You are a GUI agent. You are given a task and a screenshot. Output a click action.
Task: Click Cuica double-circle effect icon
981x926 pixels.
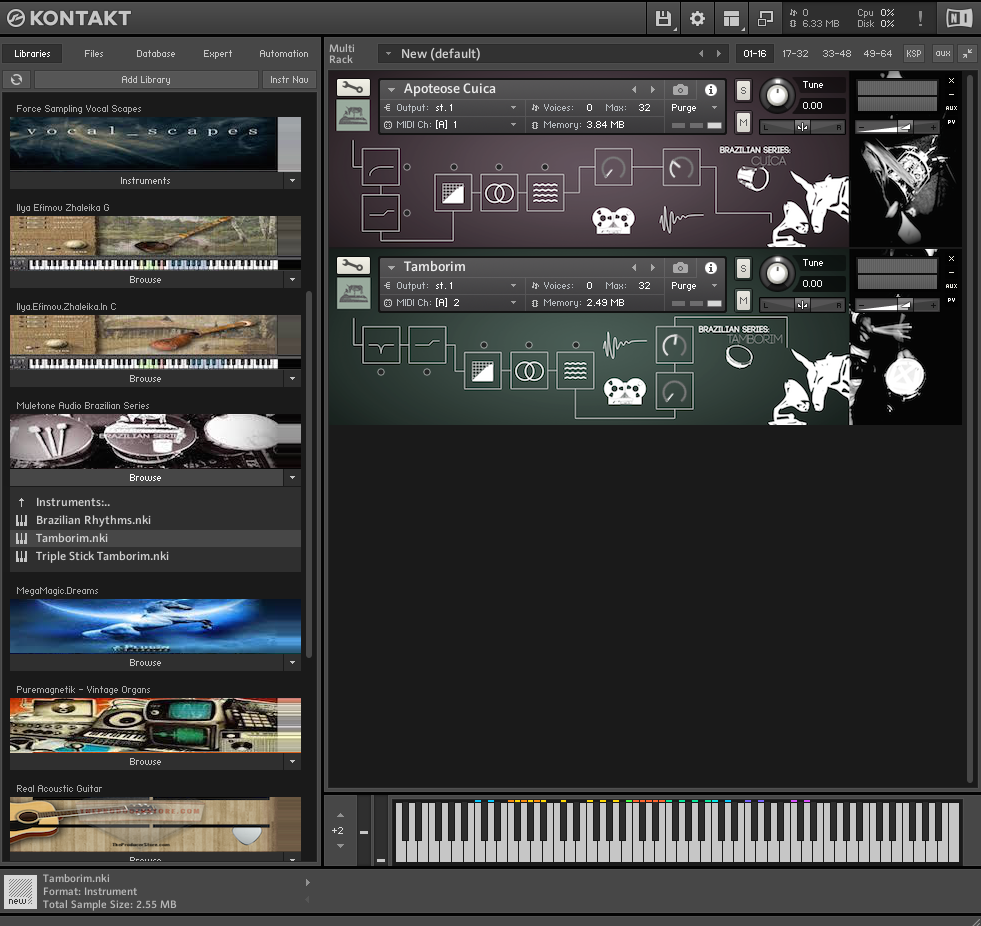point(499,193)
